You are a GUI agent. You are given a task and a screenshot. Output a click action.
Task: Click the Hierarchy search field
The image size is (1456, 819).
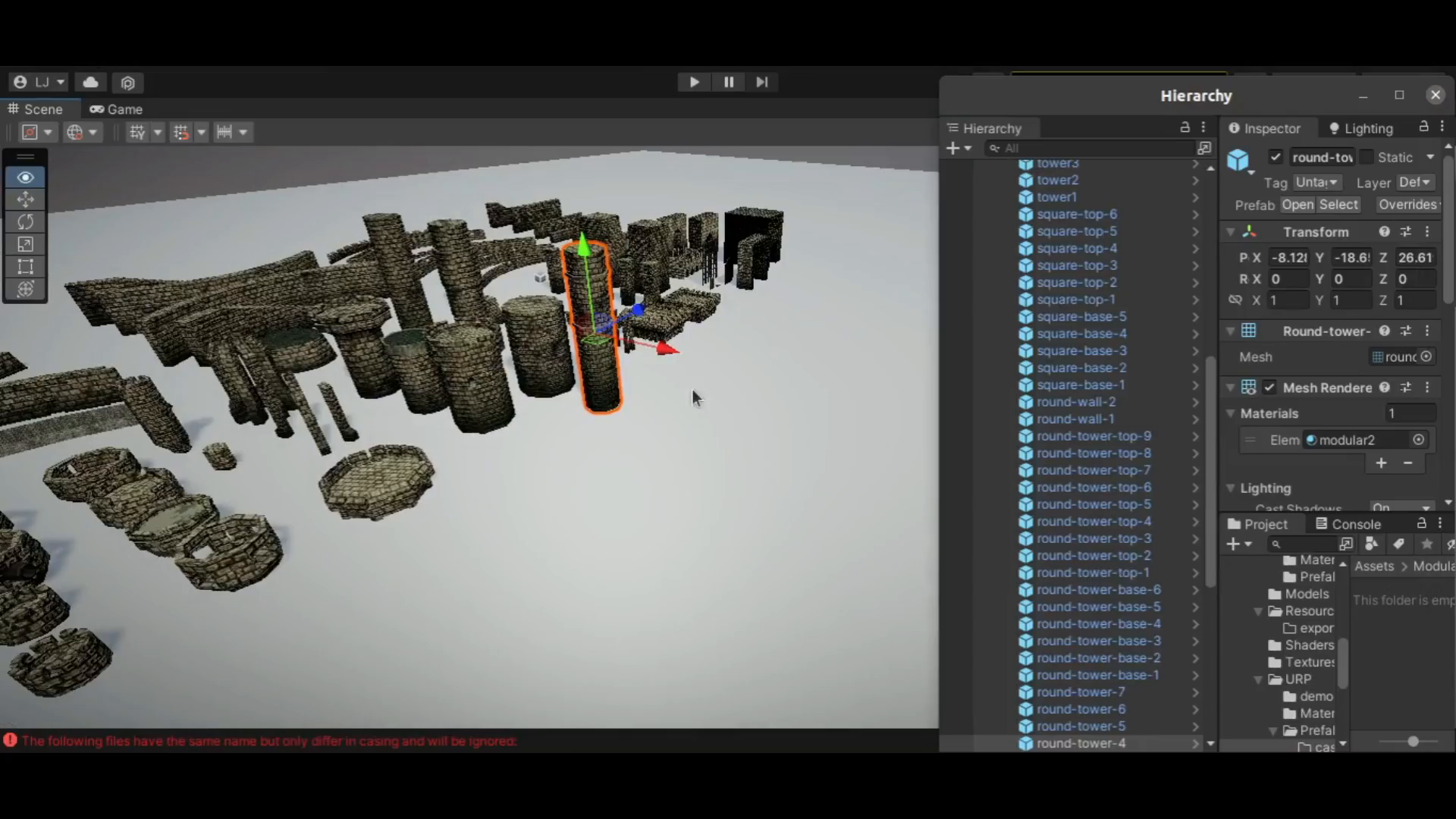[x=1089, y=148]
